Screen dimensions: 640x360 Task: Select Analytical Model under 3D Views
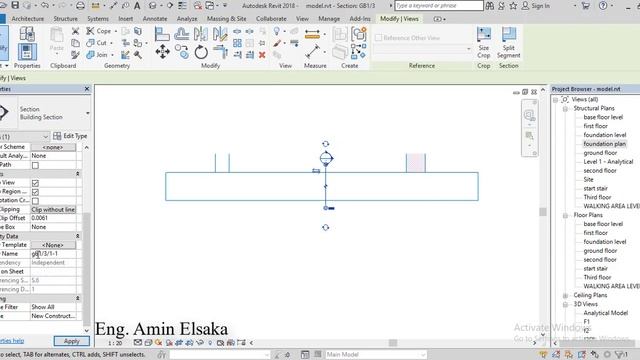point(606,313)
